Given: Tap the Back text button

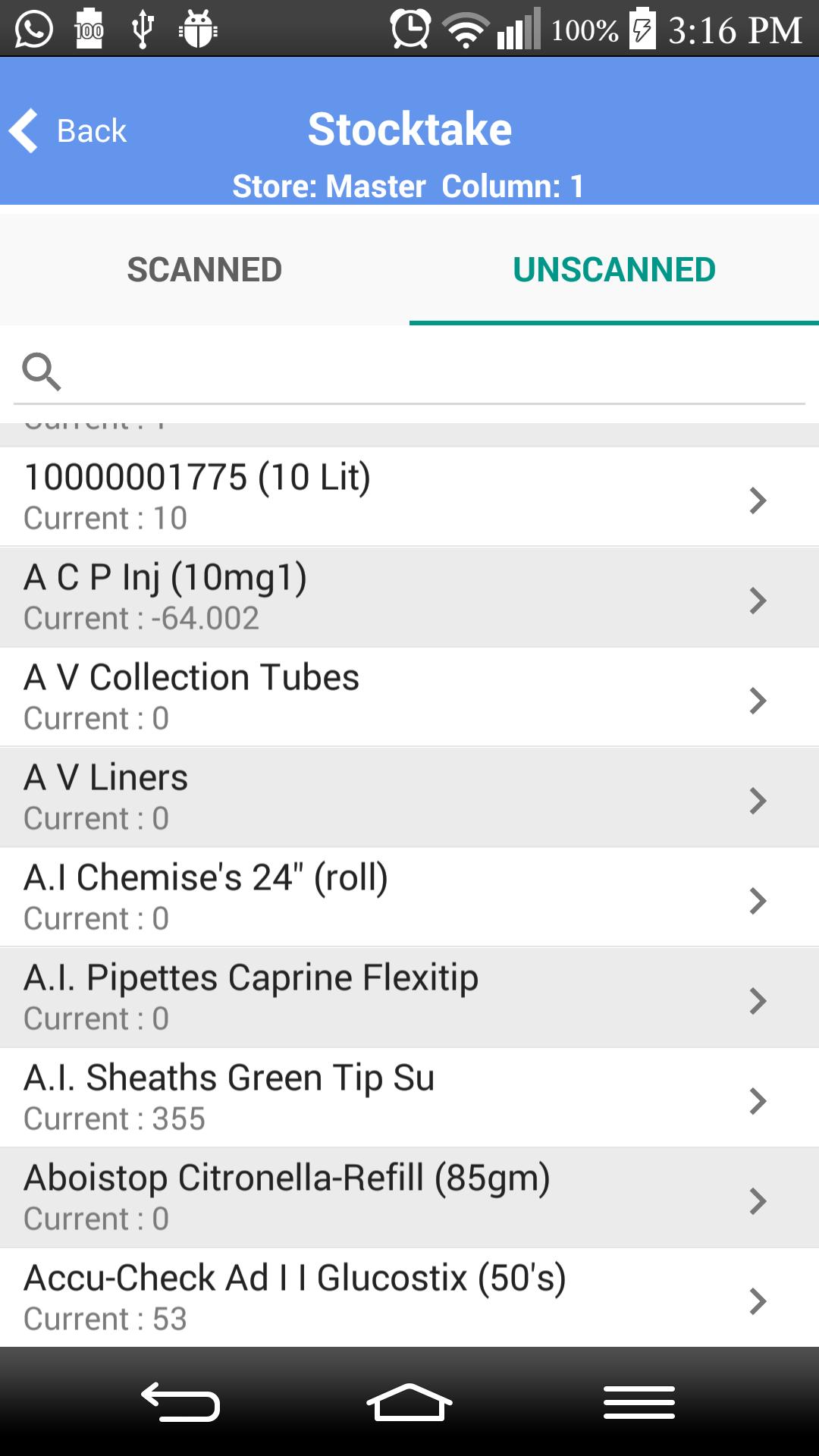Looking at the screenshot, I should [x=92, y=130].
